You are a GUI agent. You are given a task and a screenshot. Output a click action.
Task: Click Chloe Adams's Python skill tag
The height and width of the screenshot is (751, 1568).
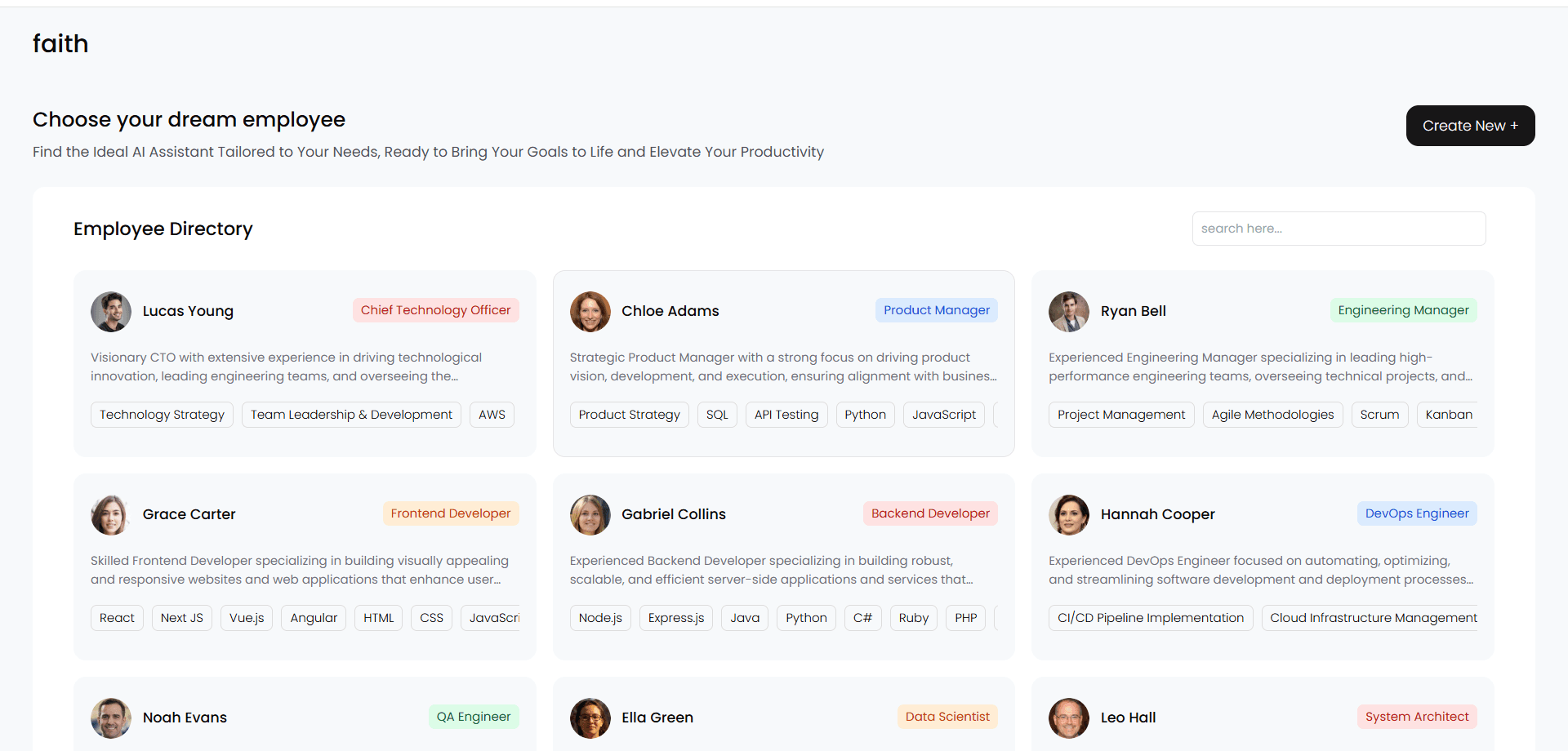[866, 415]
